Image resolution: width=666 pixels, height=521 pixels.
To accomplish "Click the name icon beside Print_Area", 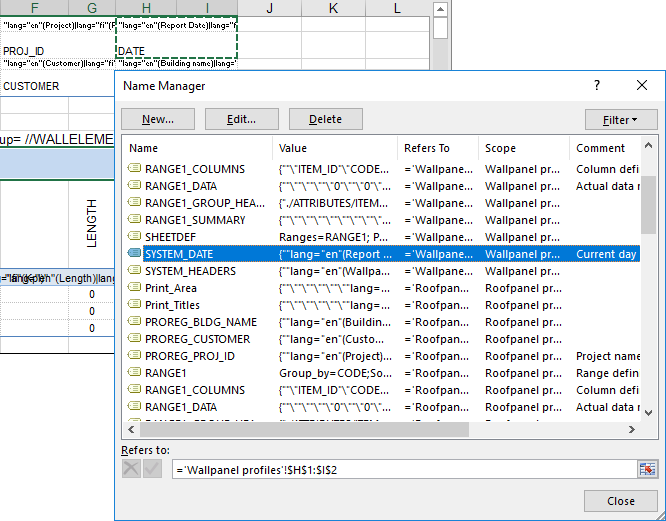I will 135,288.
